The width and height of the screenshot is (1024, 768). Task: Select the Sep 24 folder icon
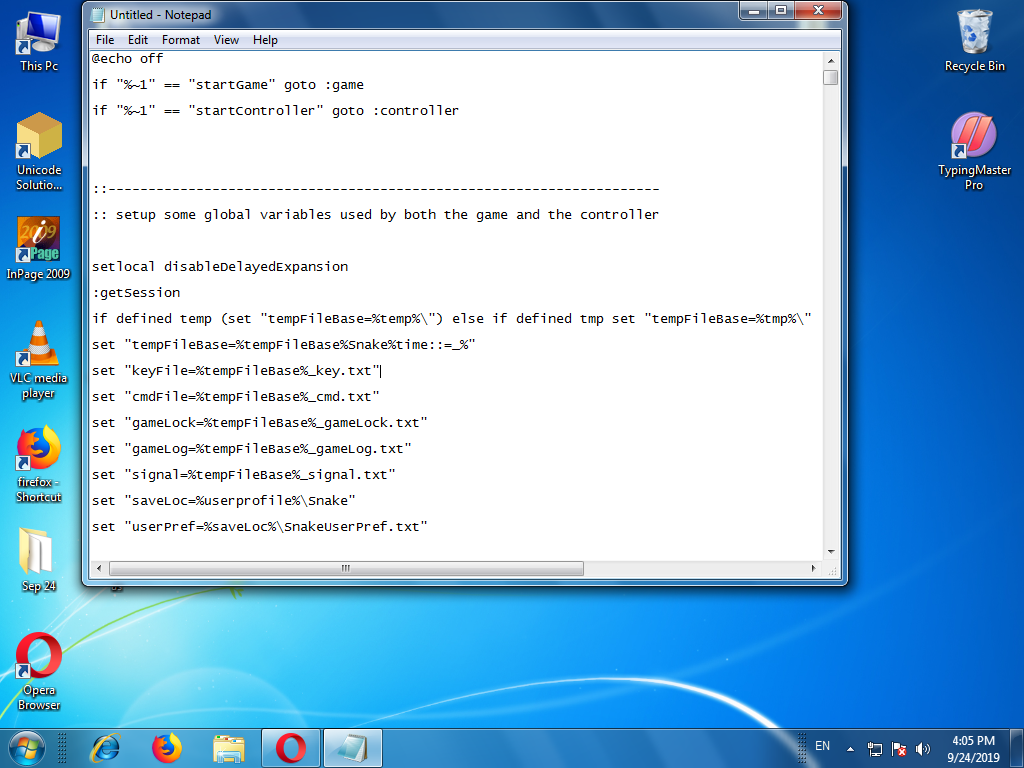[x=39, y=560]
